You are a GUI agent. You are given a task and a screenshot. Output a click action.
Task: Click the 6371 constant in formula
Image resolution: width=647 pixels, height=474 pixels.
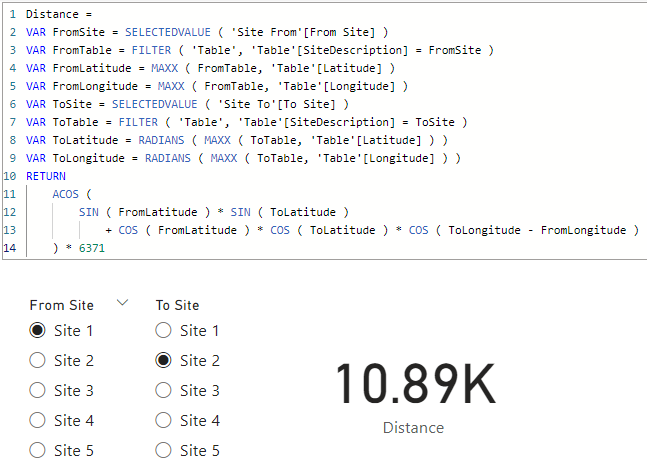[92, 248]
